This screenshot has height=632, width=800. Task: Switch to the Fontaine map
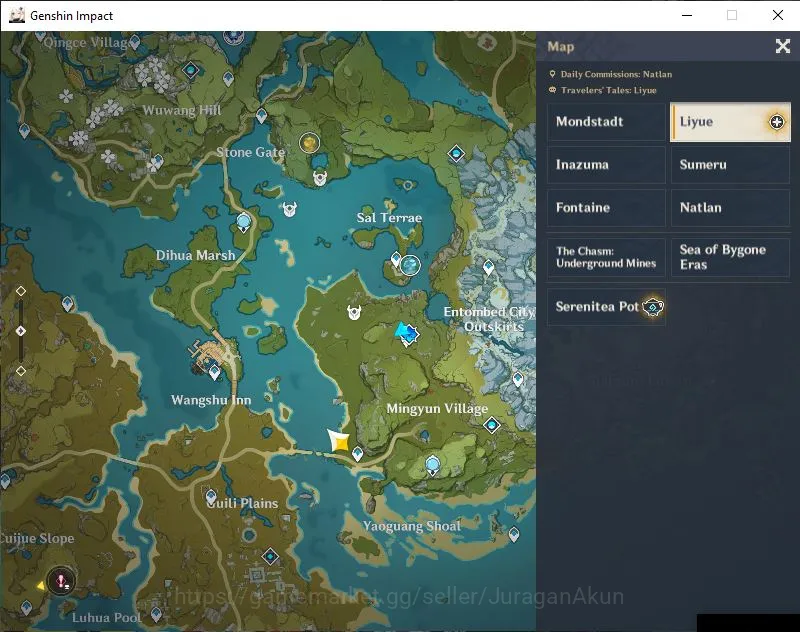pos(606,208)
